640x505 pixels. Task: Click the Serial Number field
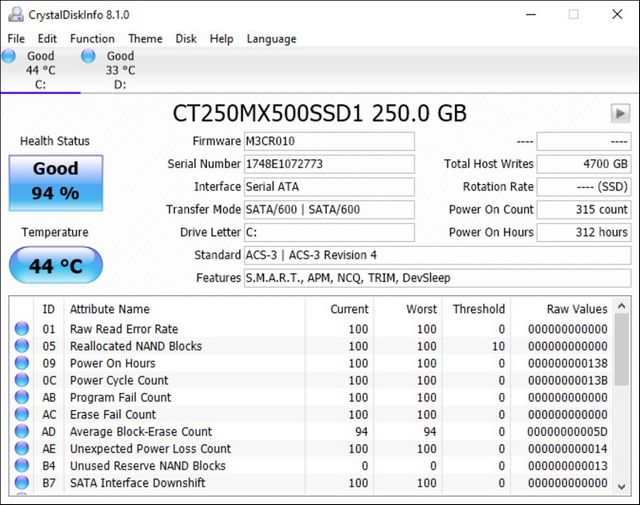(329, 164)
